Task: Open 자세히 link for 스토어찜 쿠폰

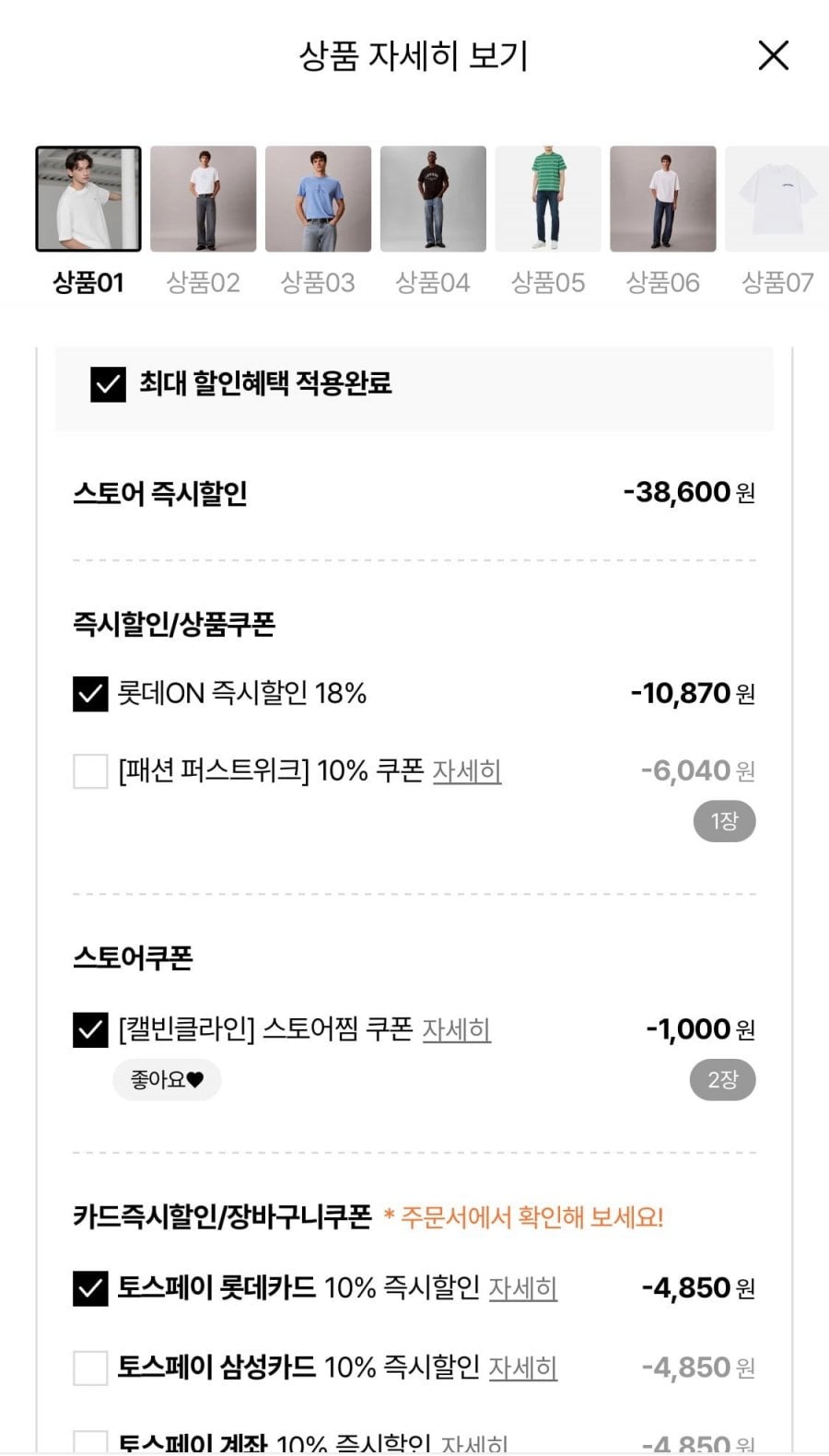Action: click(457, 1029)
